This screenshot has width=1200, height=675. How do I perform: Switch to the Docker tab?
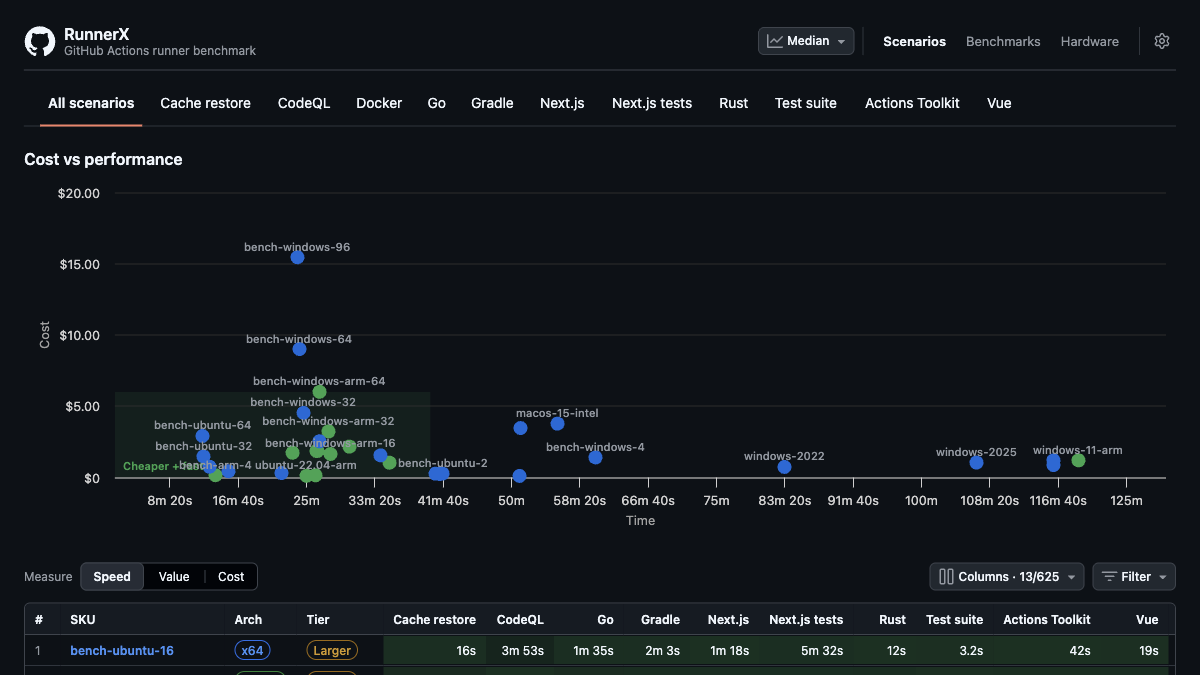pos(379,103)
